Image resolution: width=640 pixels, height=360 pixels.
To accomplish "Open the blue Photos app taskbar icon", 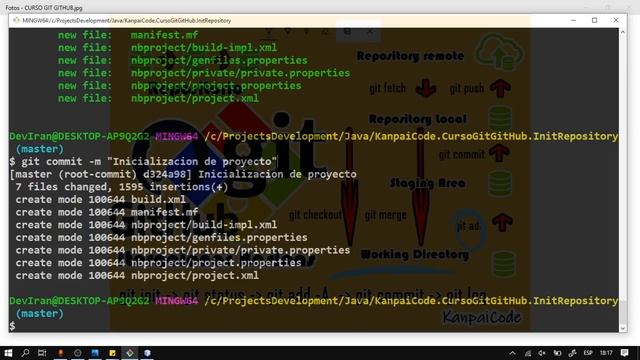I will pos(95,353).
